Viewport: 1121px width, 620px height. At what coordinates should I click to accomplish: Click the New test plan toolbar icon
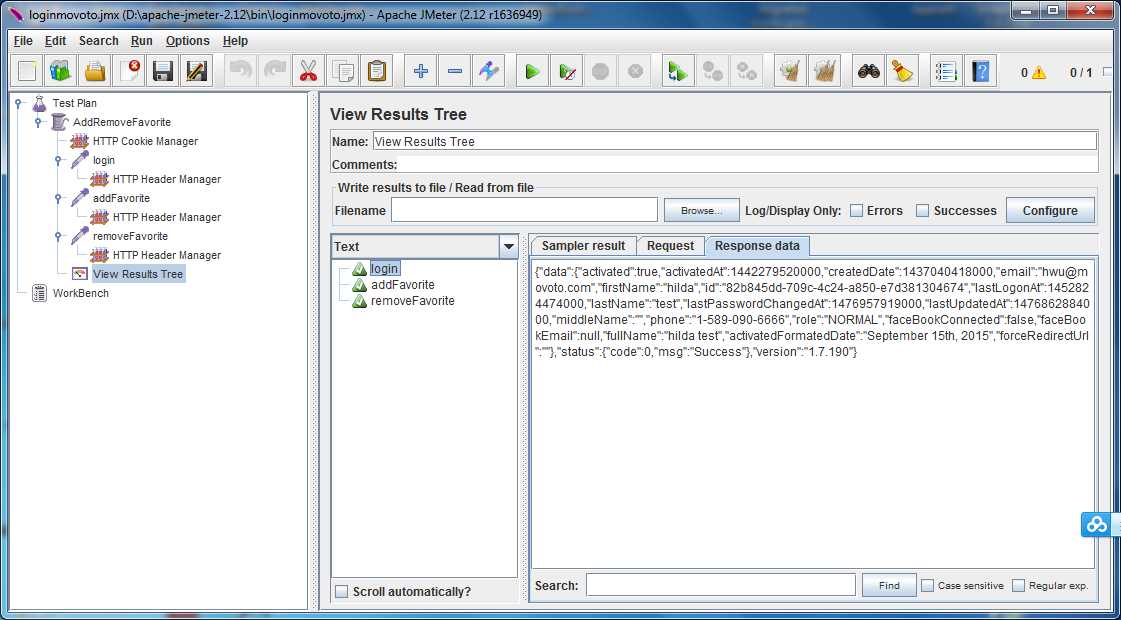tap(27, 72)
